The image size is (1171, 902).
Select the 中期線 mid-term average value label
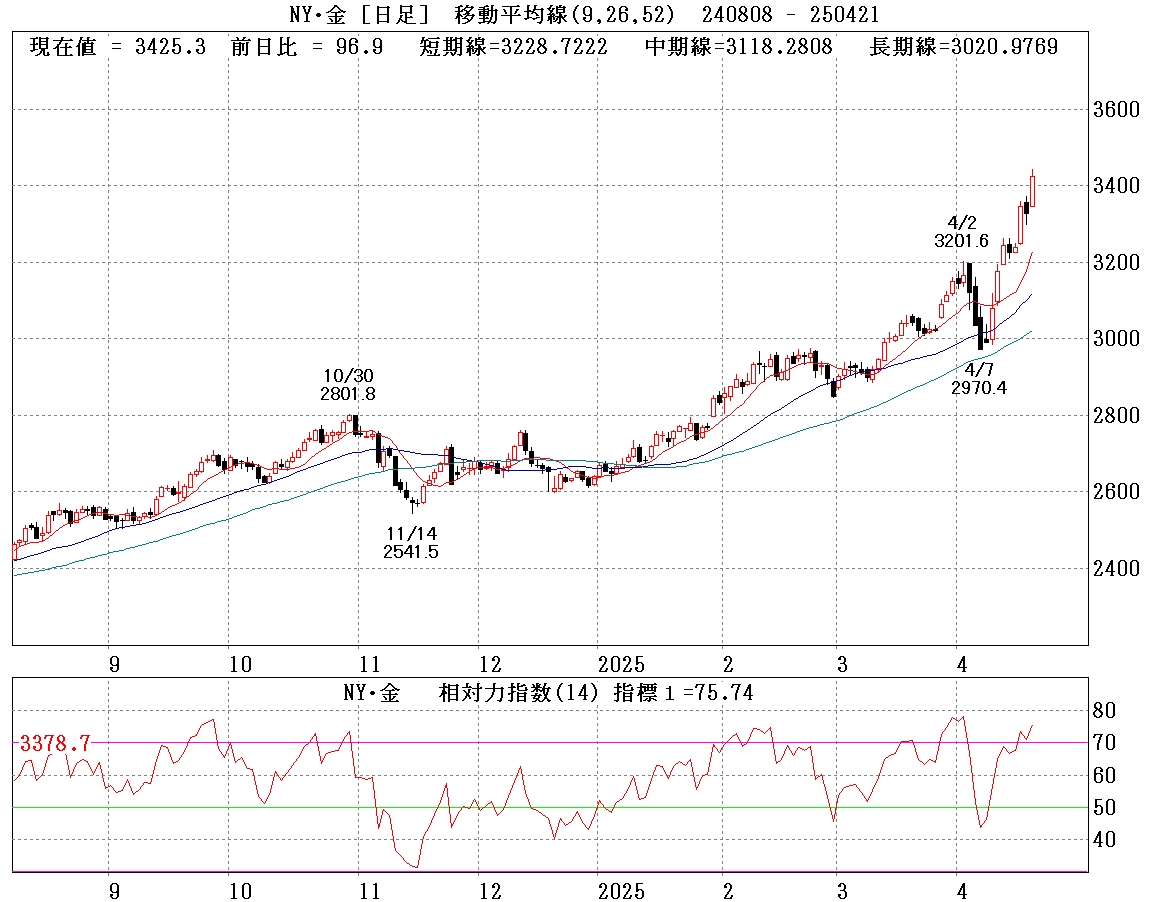(x=738, y=47)
